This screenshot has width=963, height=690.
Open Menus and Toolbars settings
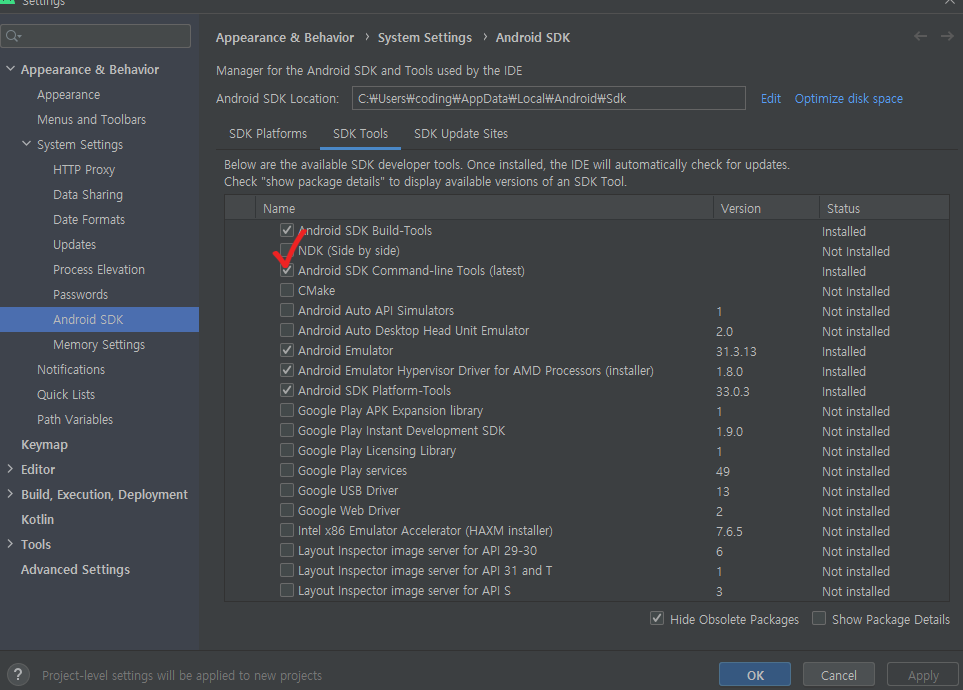[92, 119]
